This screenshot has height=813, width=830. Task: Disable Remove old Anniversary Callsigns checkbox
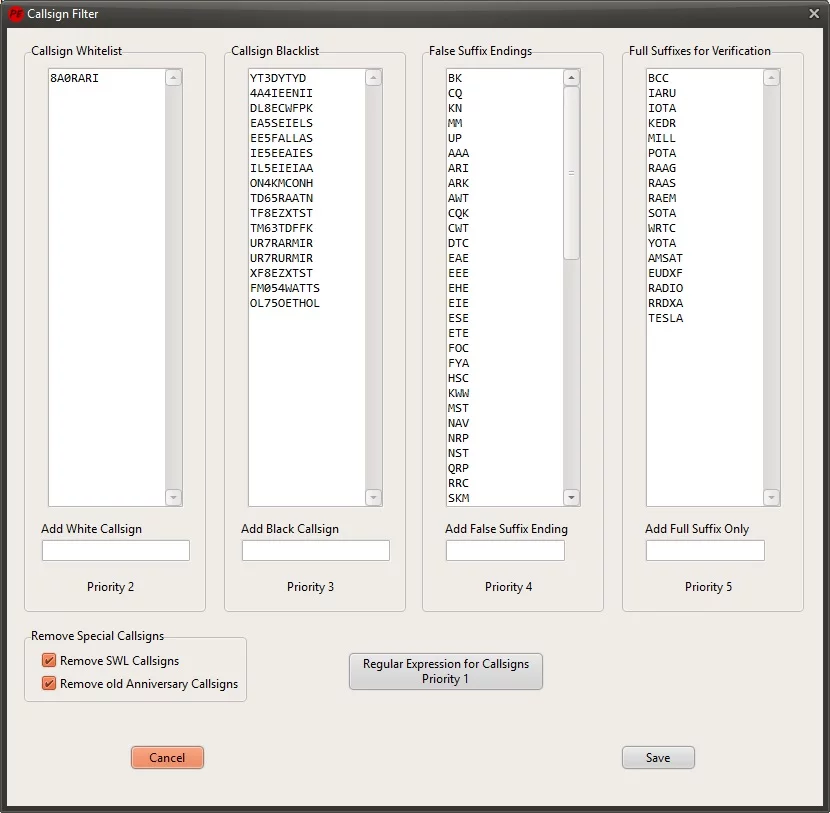49,684
